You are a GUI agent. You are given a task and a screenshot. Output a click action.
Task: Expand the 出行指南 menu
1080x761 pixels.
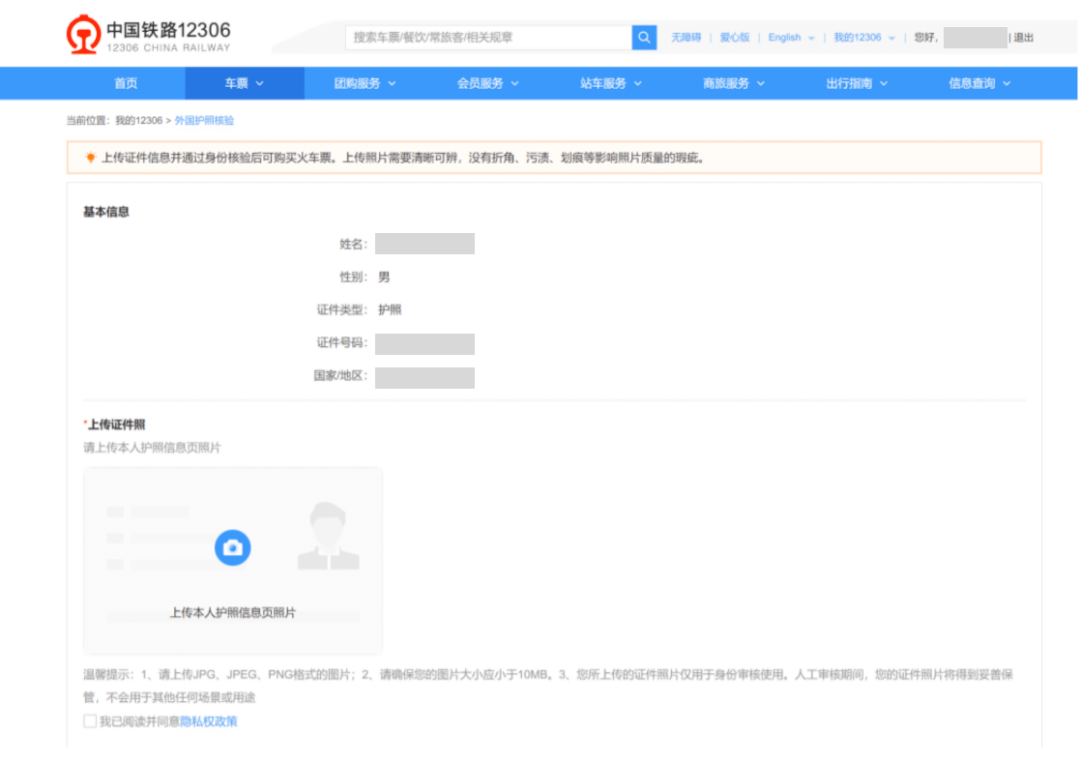857,84
